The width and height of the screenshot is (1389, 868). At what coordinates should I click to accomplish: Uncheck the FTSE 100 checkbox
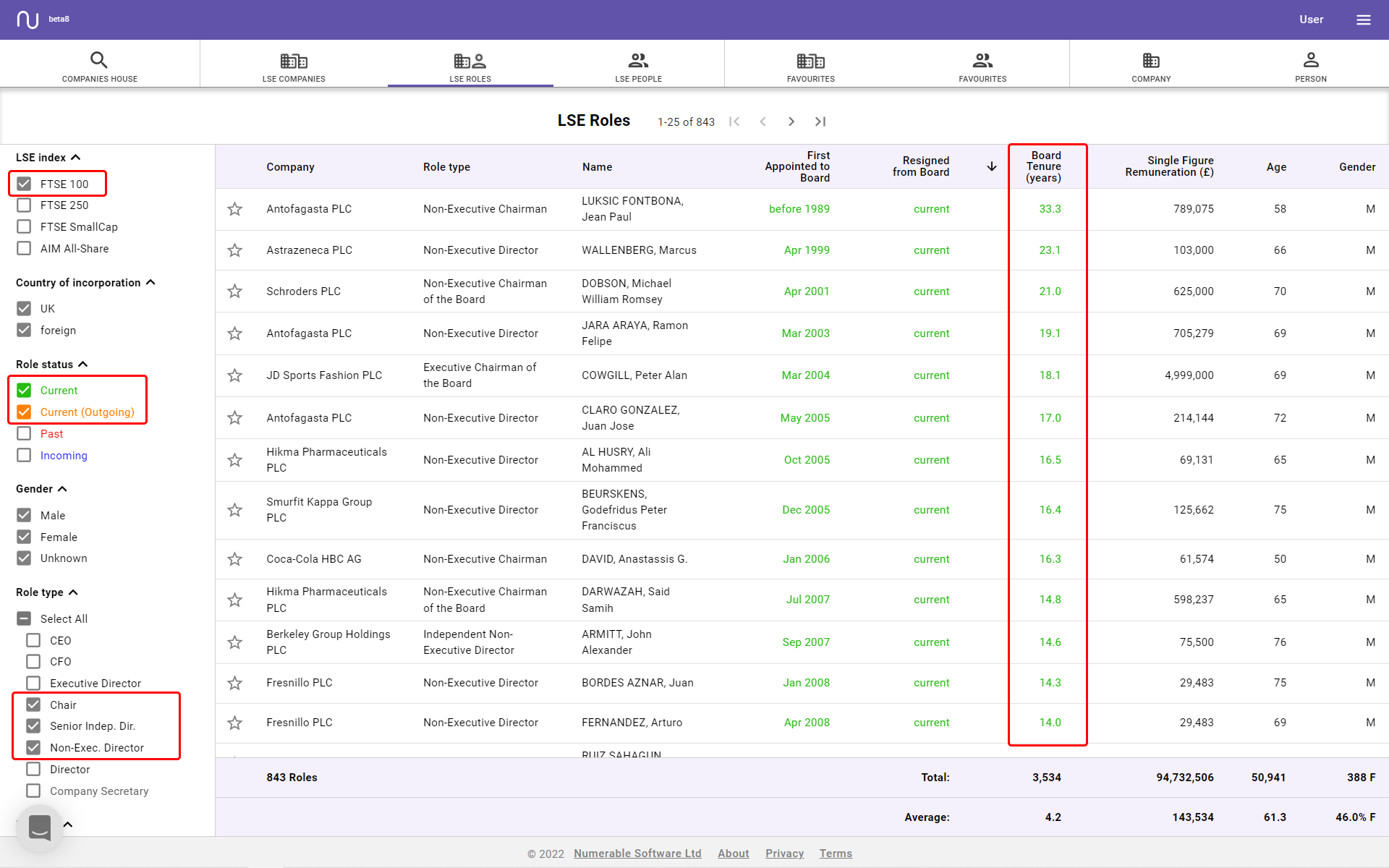[24, 184]
